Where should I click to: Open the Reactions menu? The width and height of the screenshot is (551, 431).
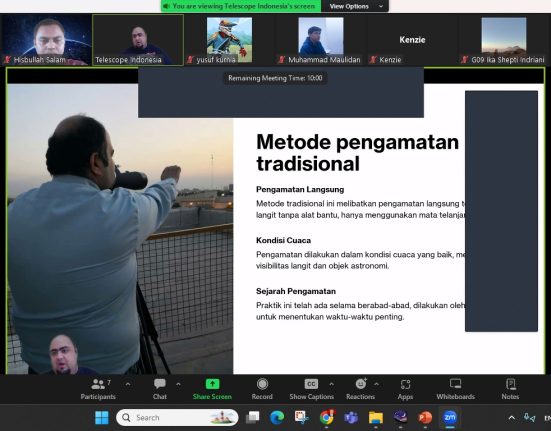click(x=361, y=389)
